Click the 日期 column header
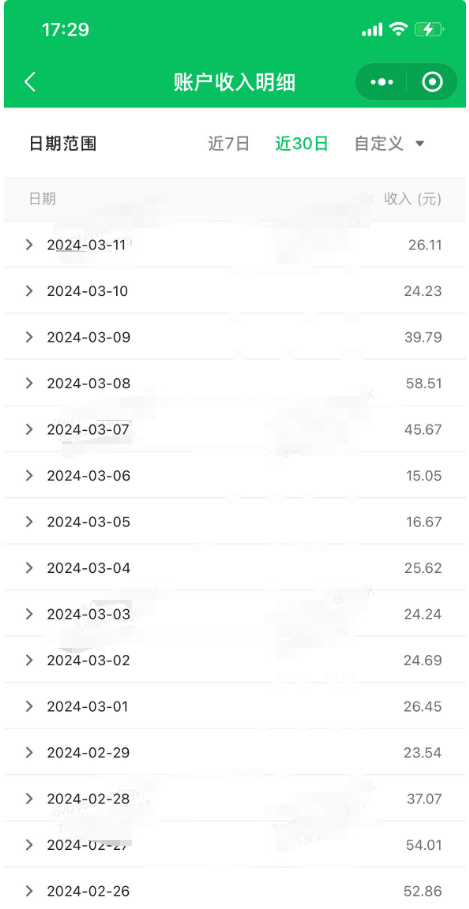The image size is (469, 909). point(42,199)
